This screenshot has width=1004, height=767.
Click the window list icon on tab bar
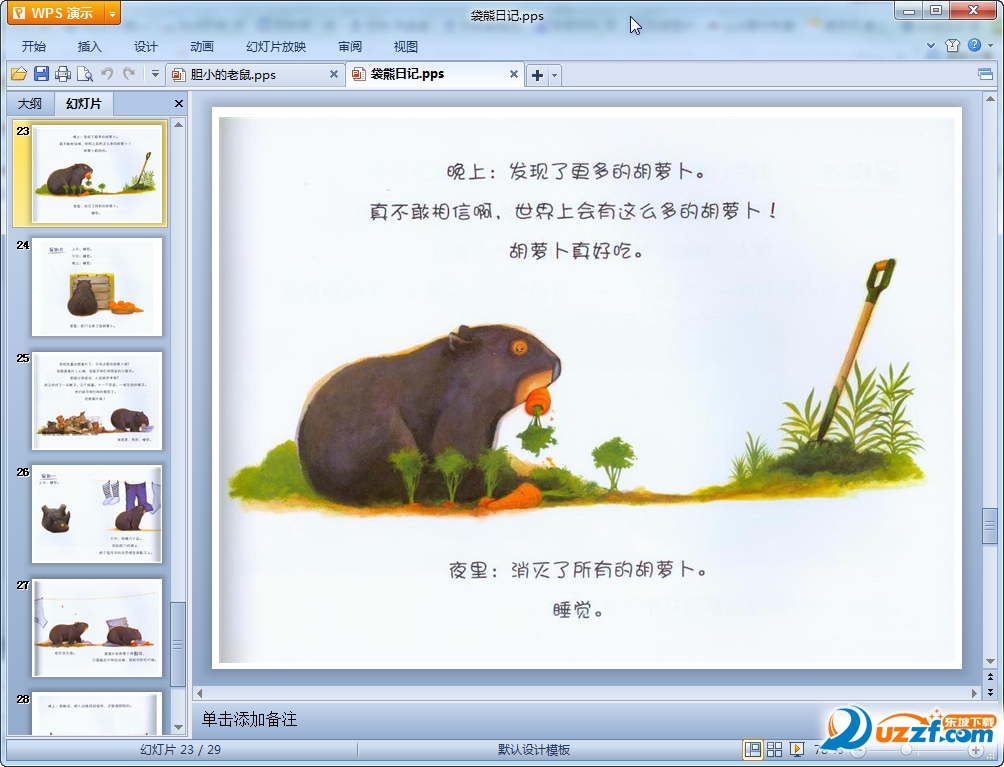[x=985, y=74]
